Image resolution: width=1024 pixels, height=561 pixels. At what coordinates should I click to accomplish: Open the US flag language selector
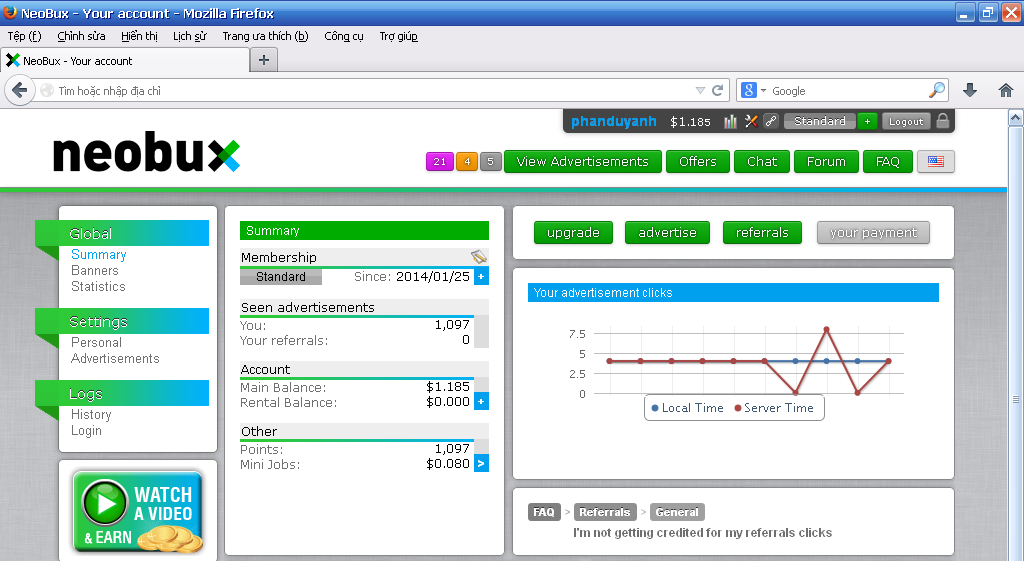(936, 161)
